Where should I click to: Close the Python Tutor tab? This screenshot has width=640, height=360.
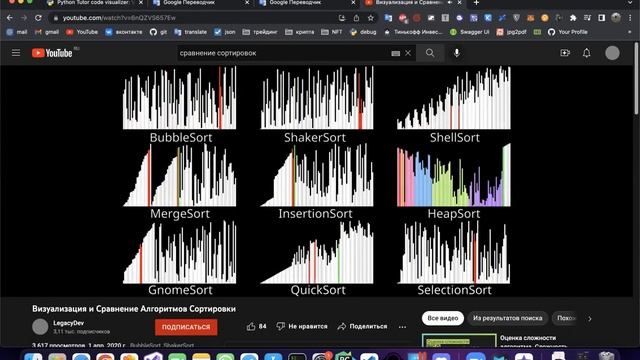click(x=141, y=2)
